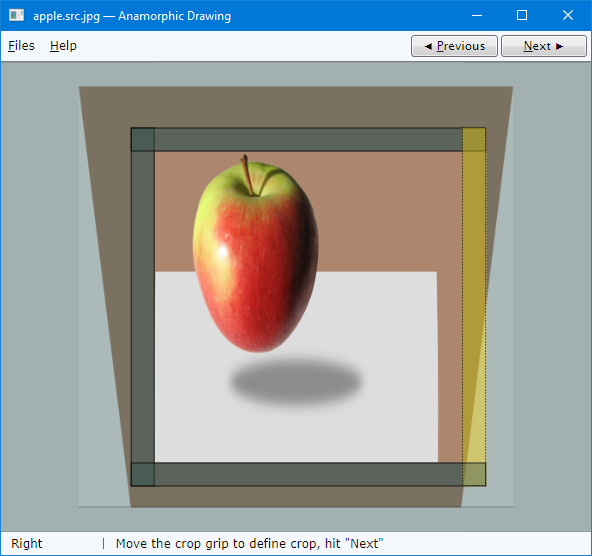
Task: Click the Next button
Action: point(544,46)
